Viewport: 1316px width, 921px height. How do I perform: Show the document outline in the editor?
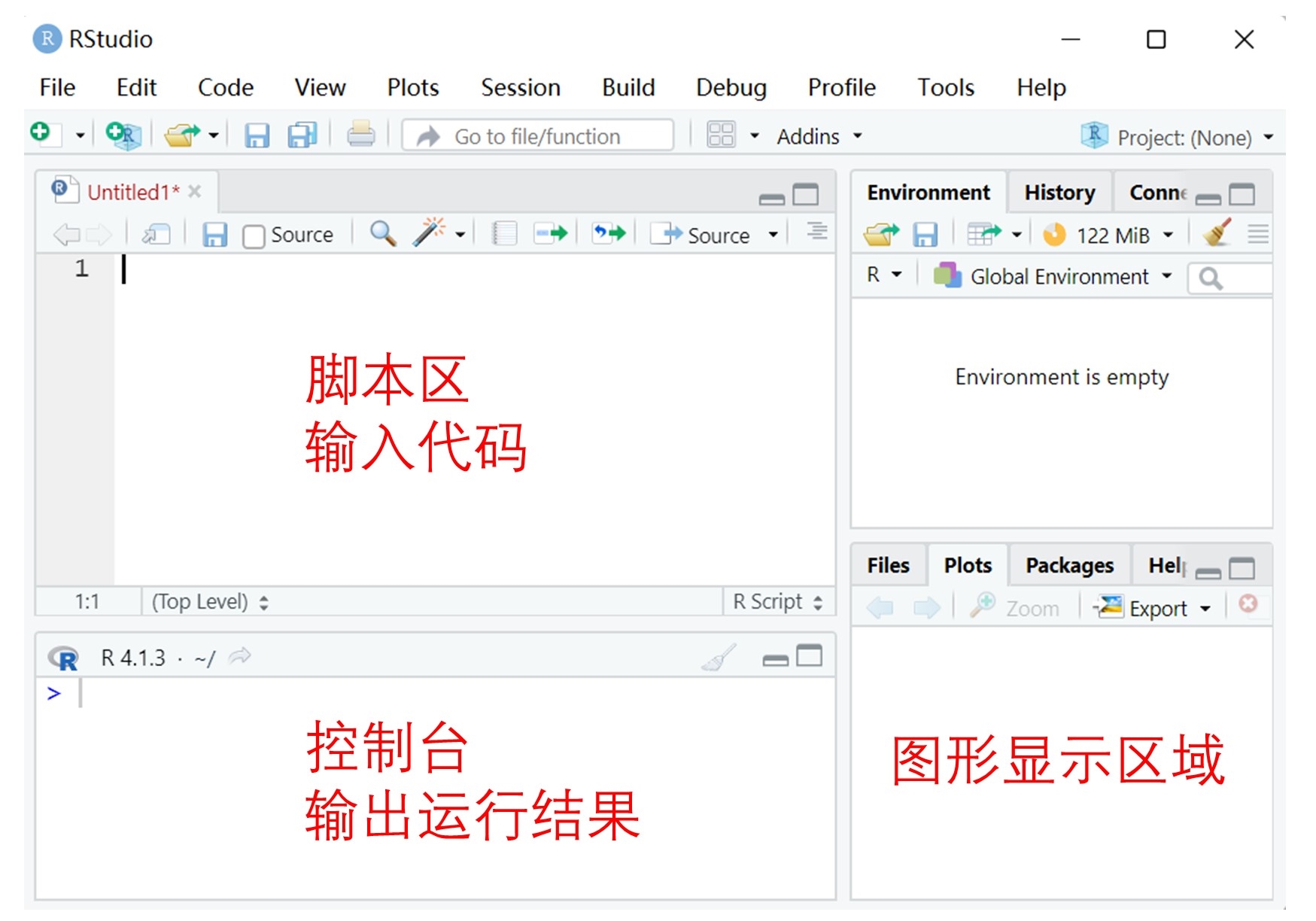tap(817, 231)
